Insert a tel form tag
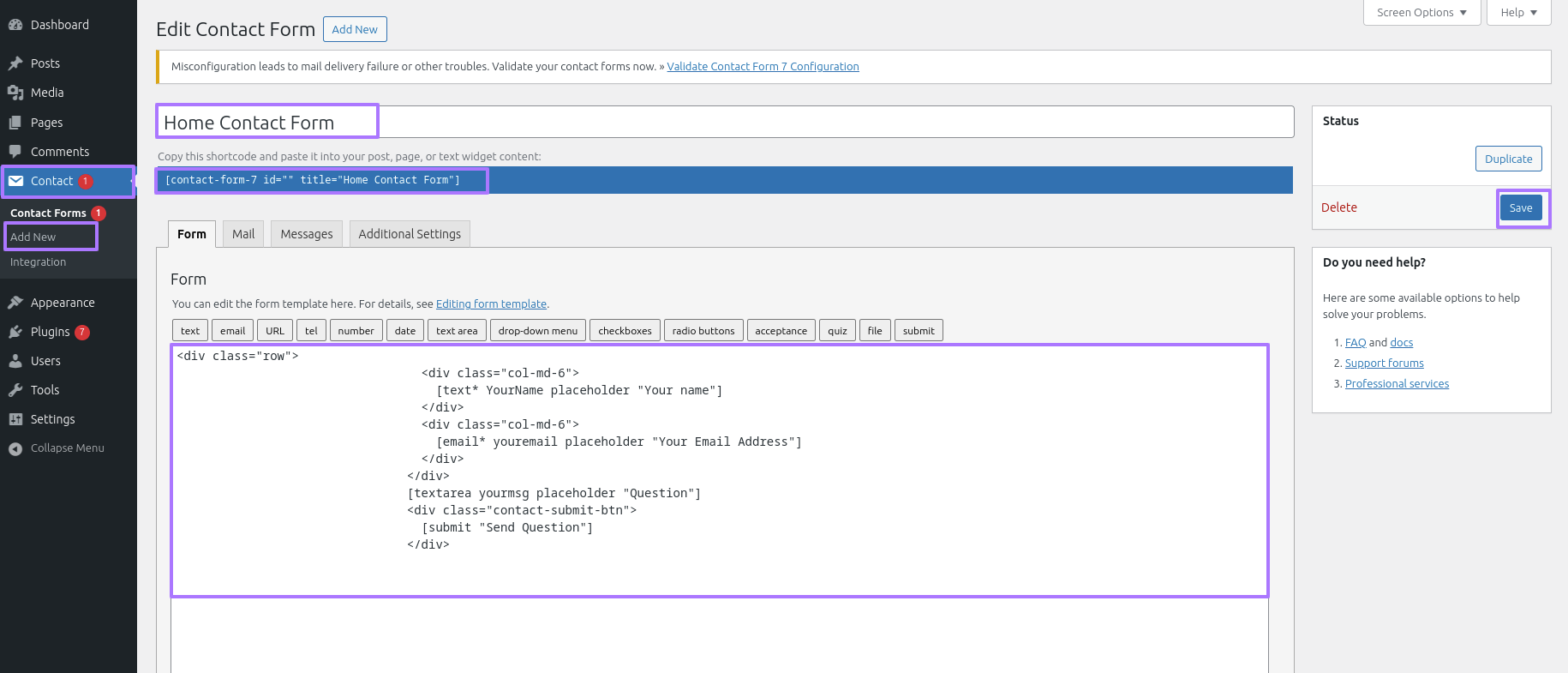 pos(311,331)
